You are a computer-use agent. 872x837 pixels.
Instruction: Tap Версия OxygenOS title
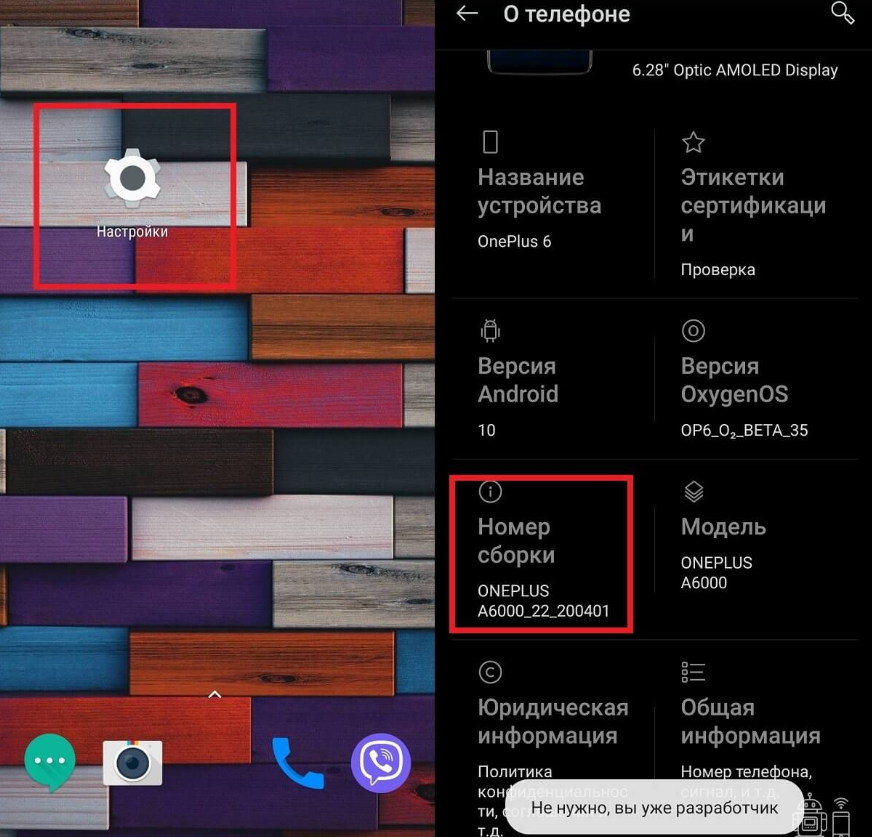pyautogui.click(x=734, y=380)
